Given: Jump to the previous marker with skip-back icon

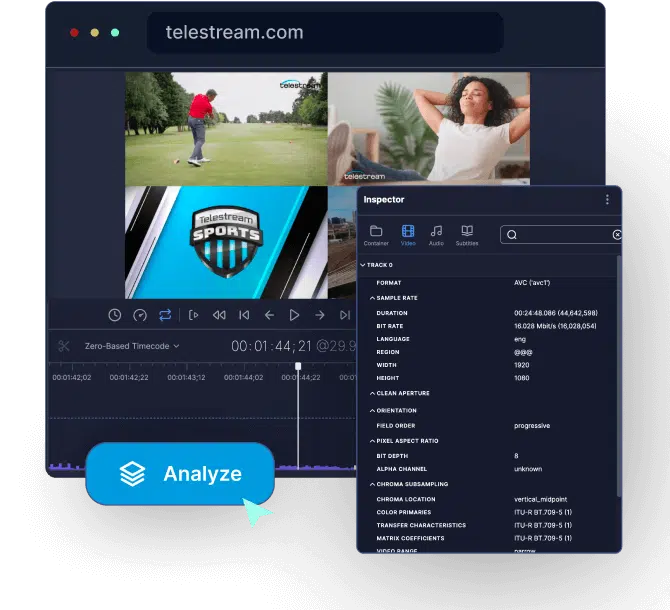Looking at the screenshot, I should 244,315.
